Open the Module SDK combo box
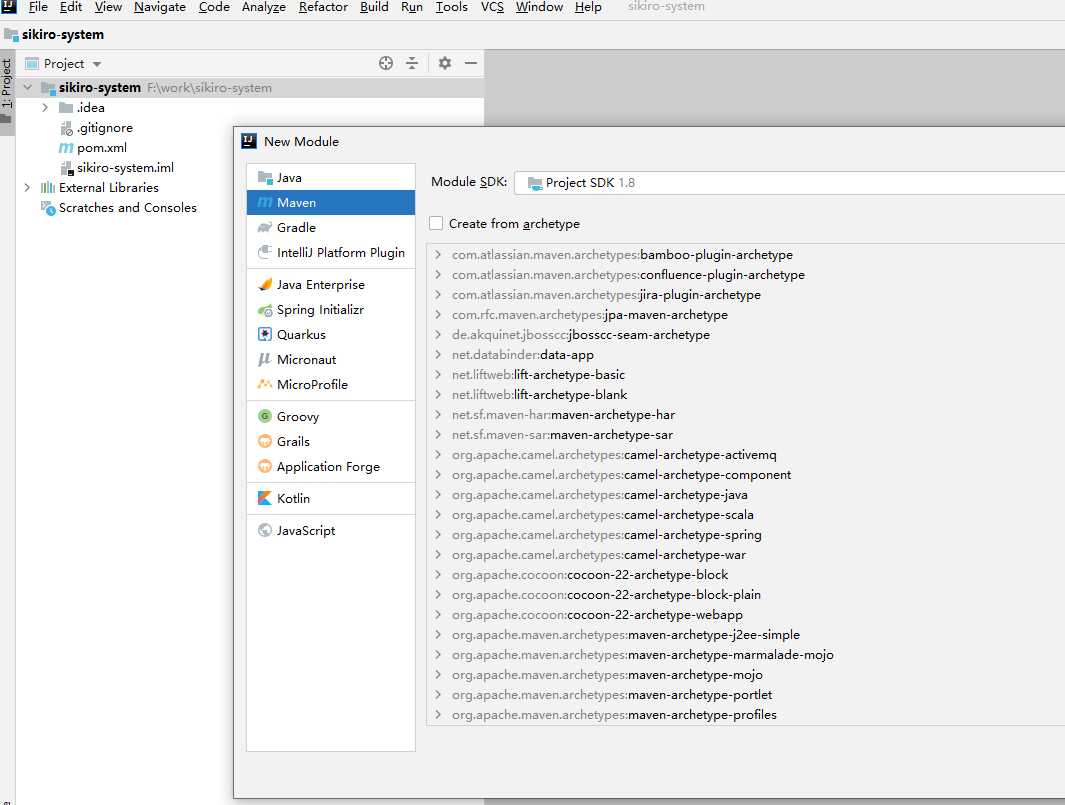The image size is (1065, 805). pos(789,183)
